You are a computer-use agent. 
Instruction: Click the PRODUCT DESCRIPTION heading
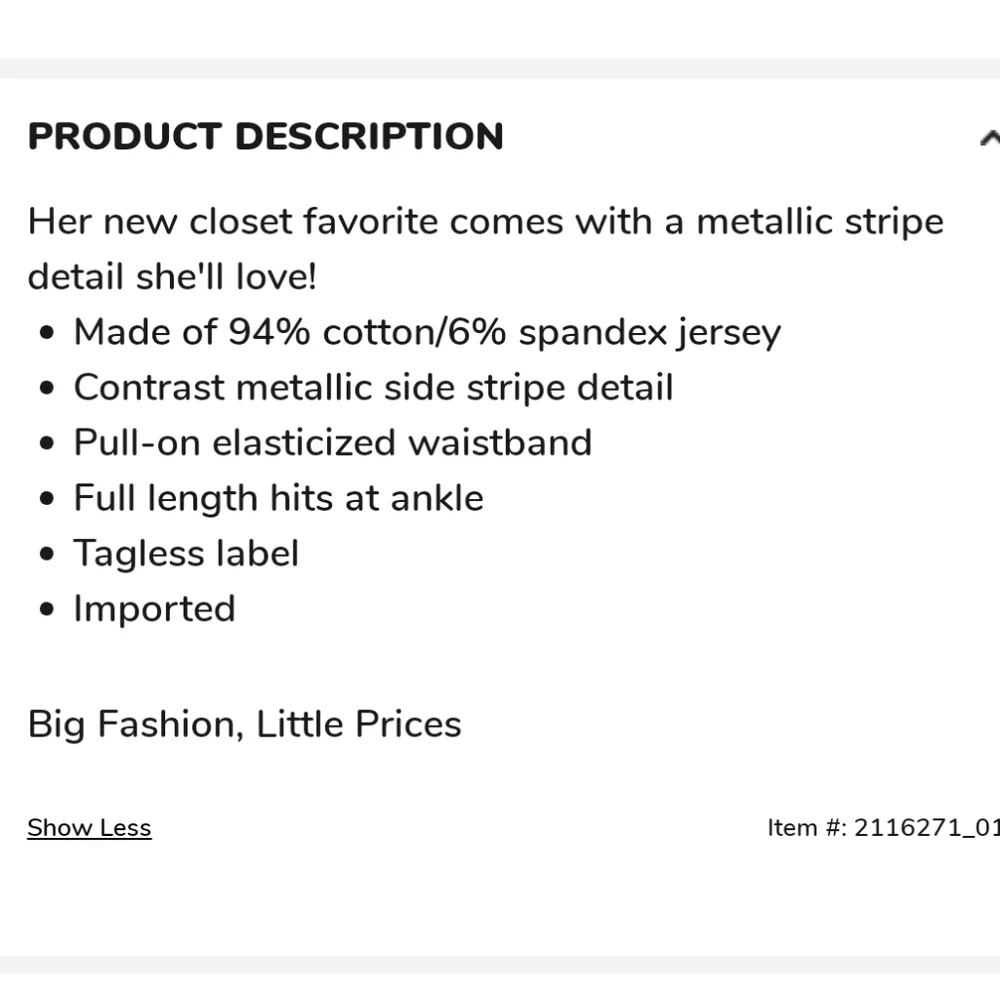click(265, 136)
